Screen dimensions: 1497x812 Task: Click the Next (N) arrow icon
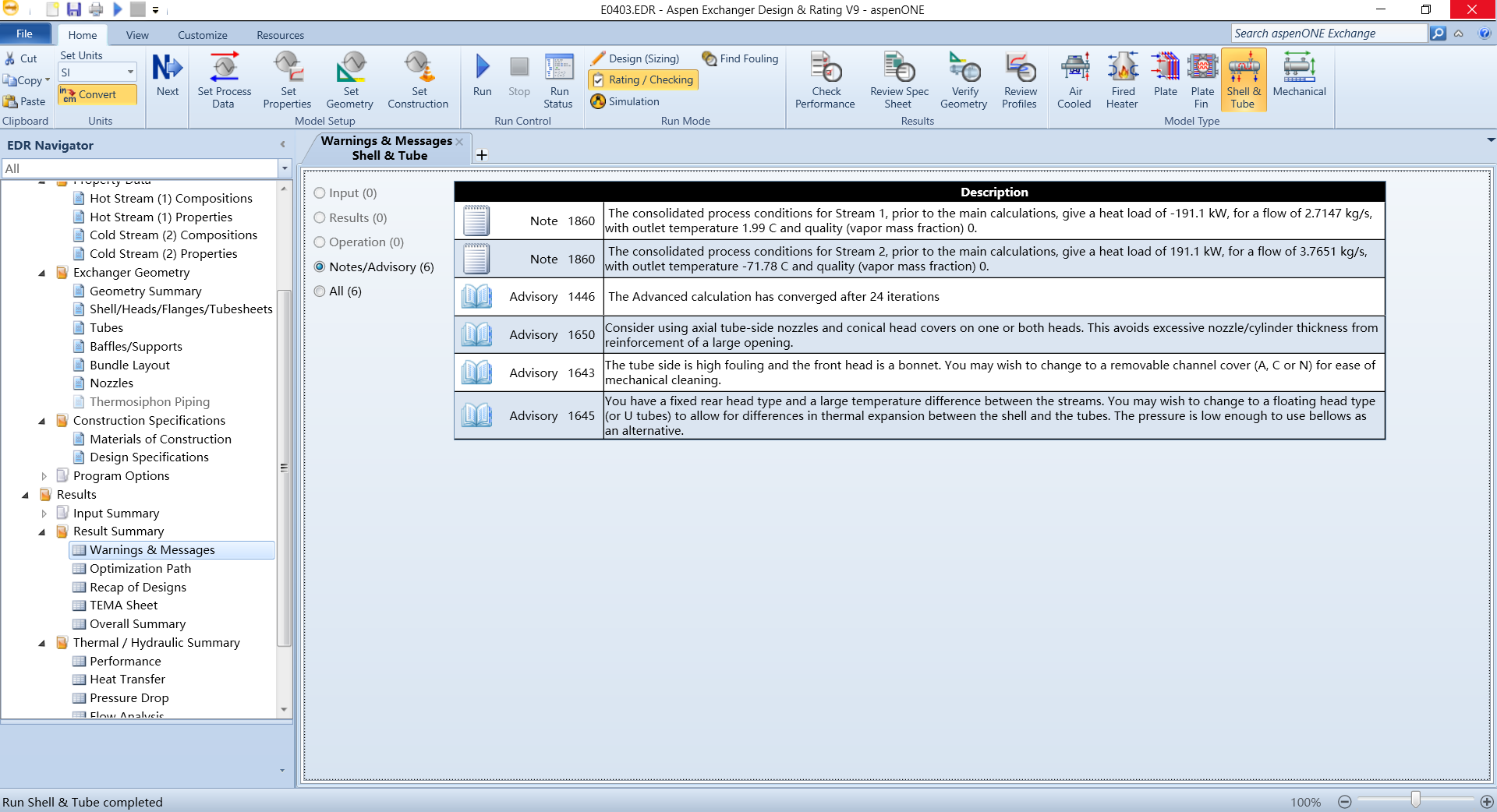(x=167, y=67)
